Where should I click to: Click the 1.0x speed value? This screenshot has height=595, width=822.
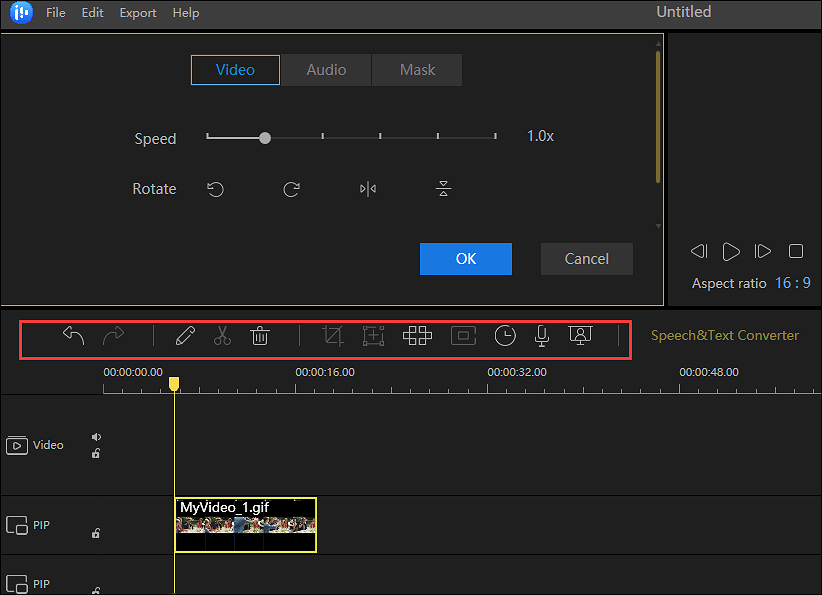(x=540, y=136)
